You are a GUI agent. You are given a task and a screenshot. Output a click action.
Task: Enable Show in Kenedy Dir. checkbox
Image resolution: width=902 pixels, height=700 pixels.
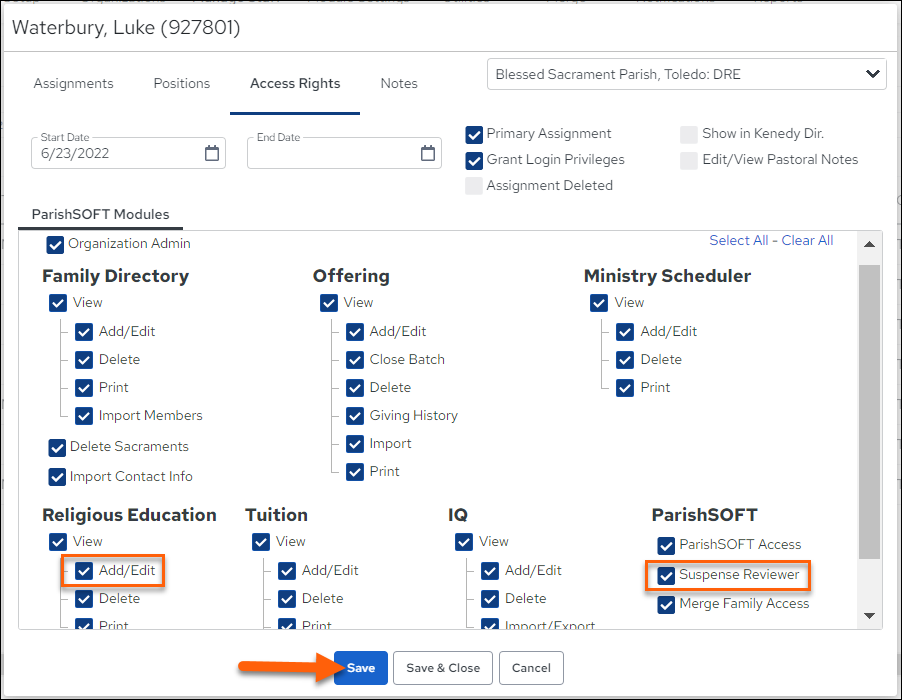pos(689,135)
